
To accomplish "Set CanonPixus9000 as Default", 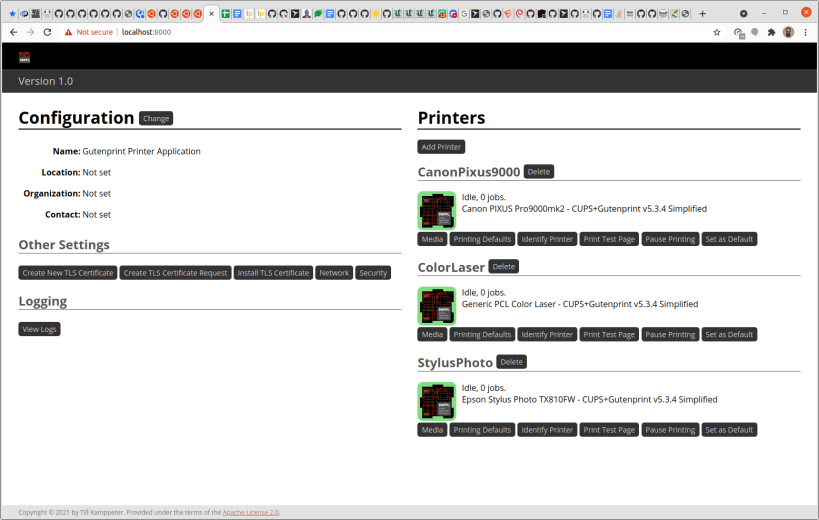I will (x=729, y=239).
